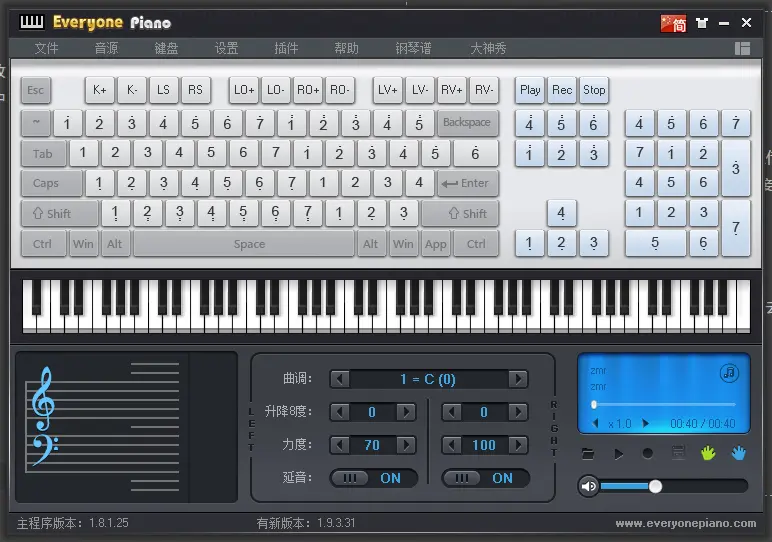Open the 设置 menu
The width and height of the screenshot is (772, 542).
(x=226, y=48)
